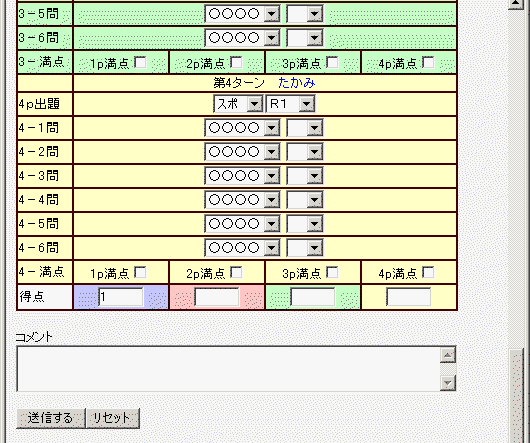Expand the ○○○○ dropdown for 4-1問
Screen dimensions: 530x443
[242, 128]
